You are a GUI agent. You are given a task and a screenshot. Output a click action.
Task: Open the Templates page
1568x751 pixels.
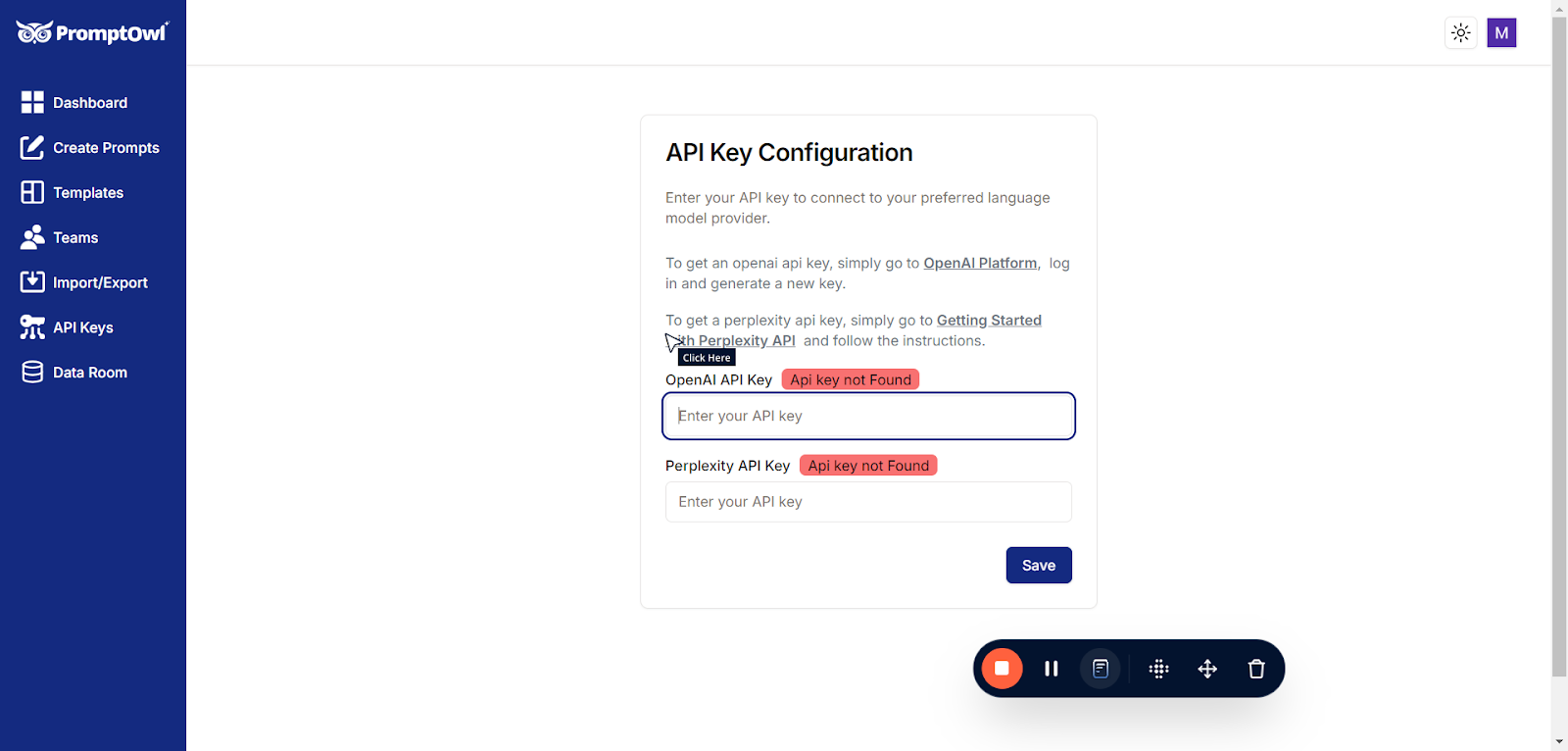pos(87,193)
